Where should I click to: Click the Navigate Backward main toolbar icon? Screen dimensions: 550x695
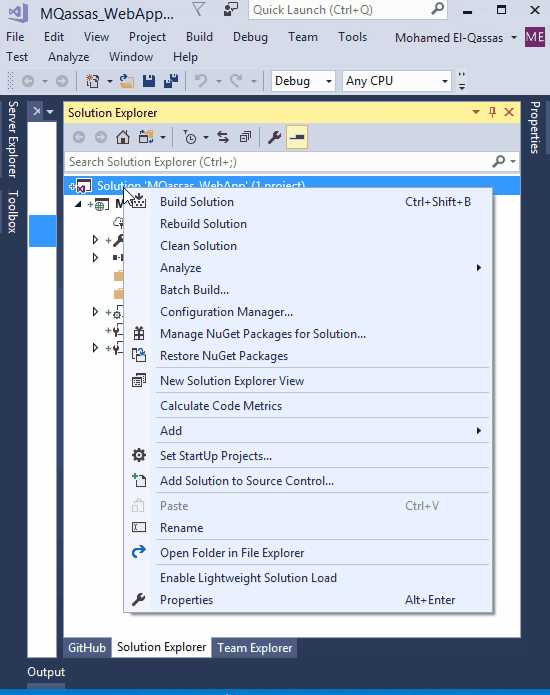coord(28,81)
